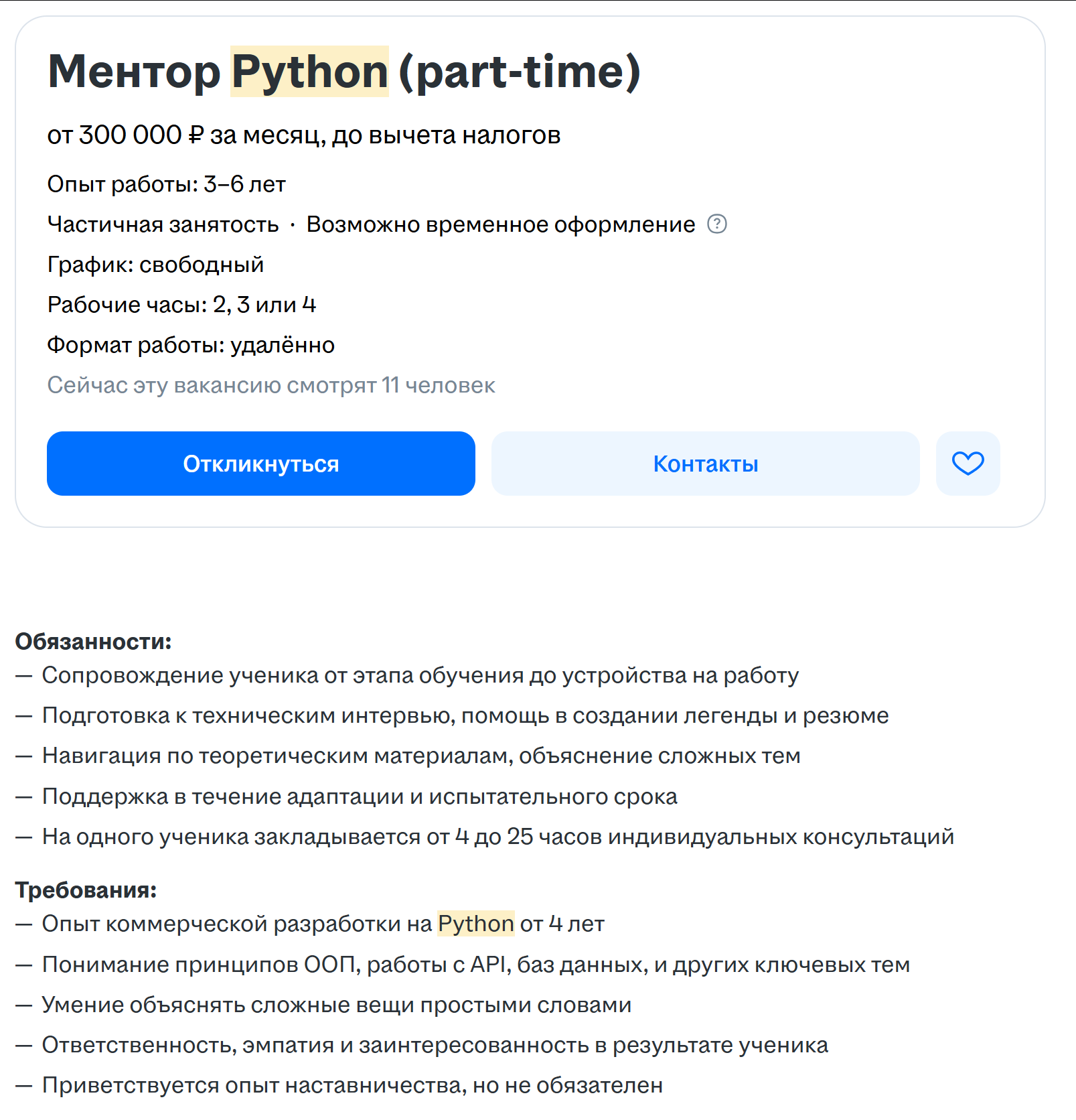Click Рабочие часы: 2, 3 или 4 line
This screenshot has width=1076, height=1120.
coord(181,305)
